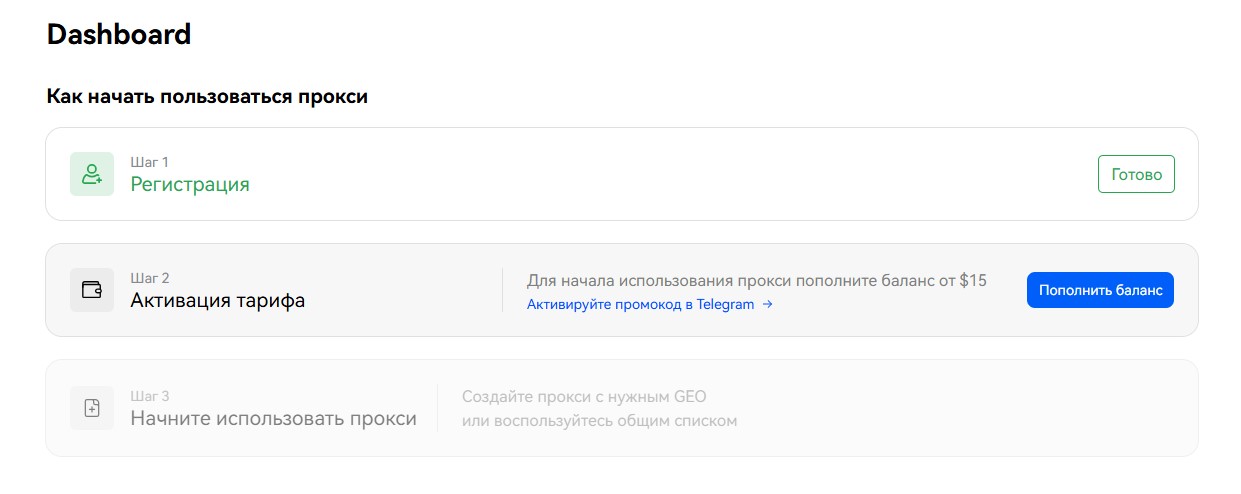The width and height of the screenshot is (1241, 494).
Task: Click the "Регистрация" step title
Action: pos(190,185)
